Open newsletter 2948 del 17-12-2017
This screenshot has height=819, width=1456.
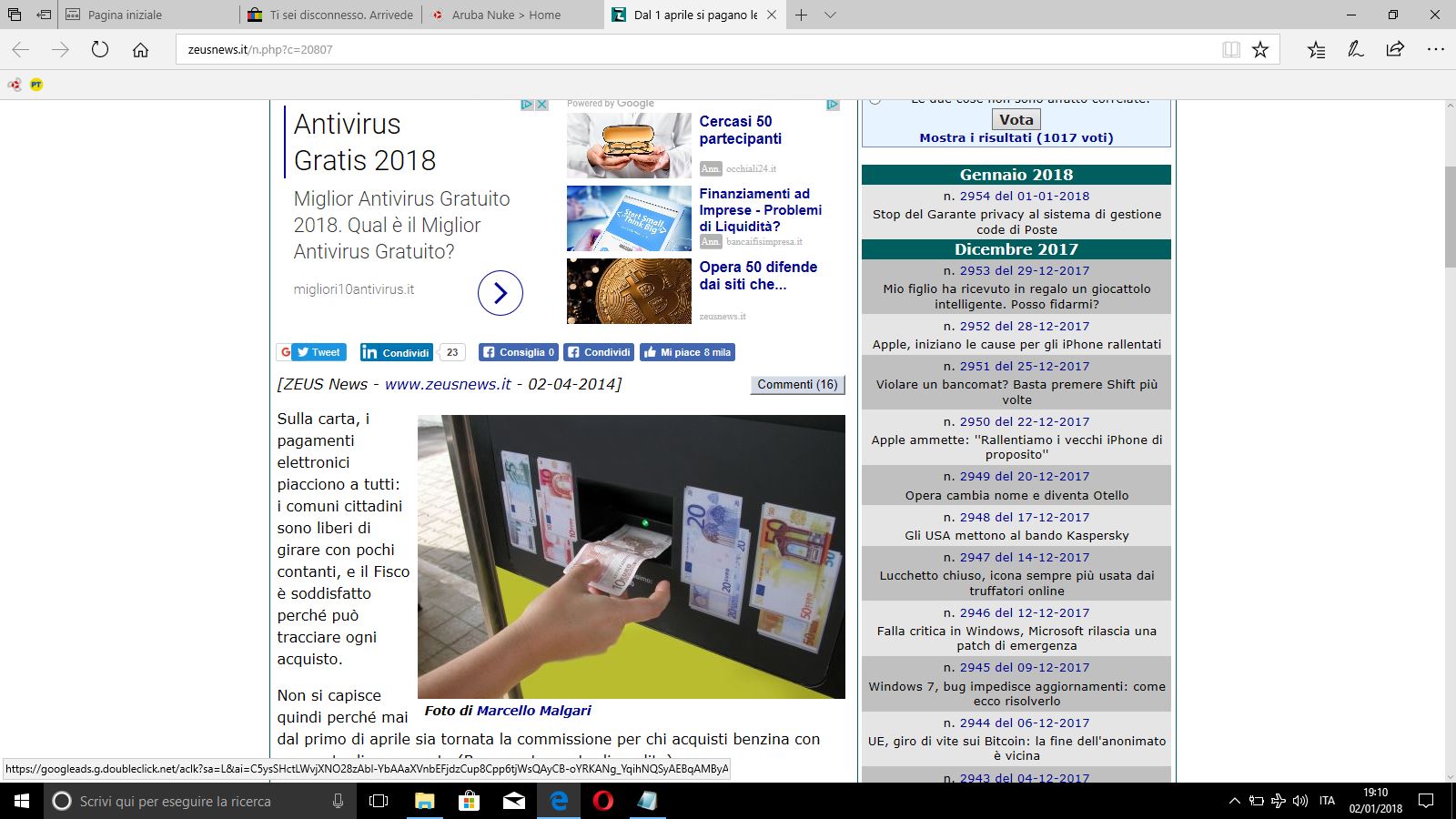coord(1024,517)
